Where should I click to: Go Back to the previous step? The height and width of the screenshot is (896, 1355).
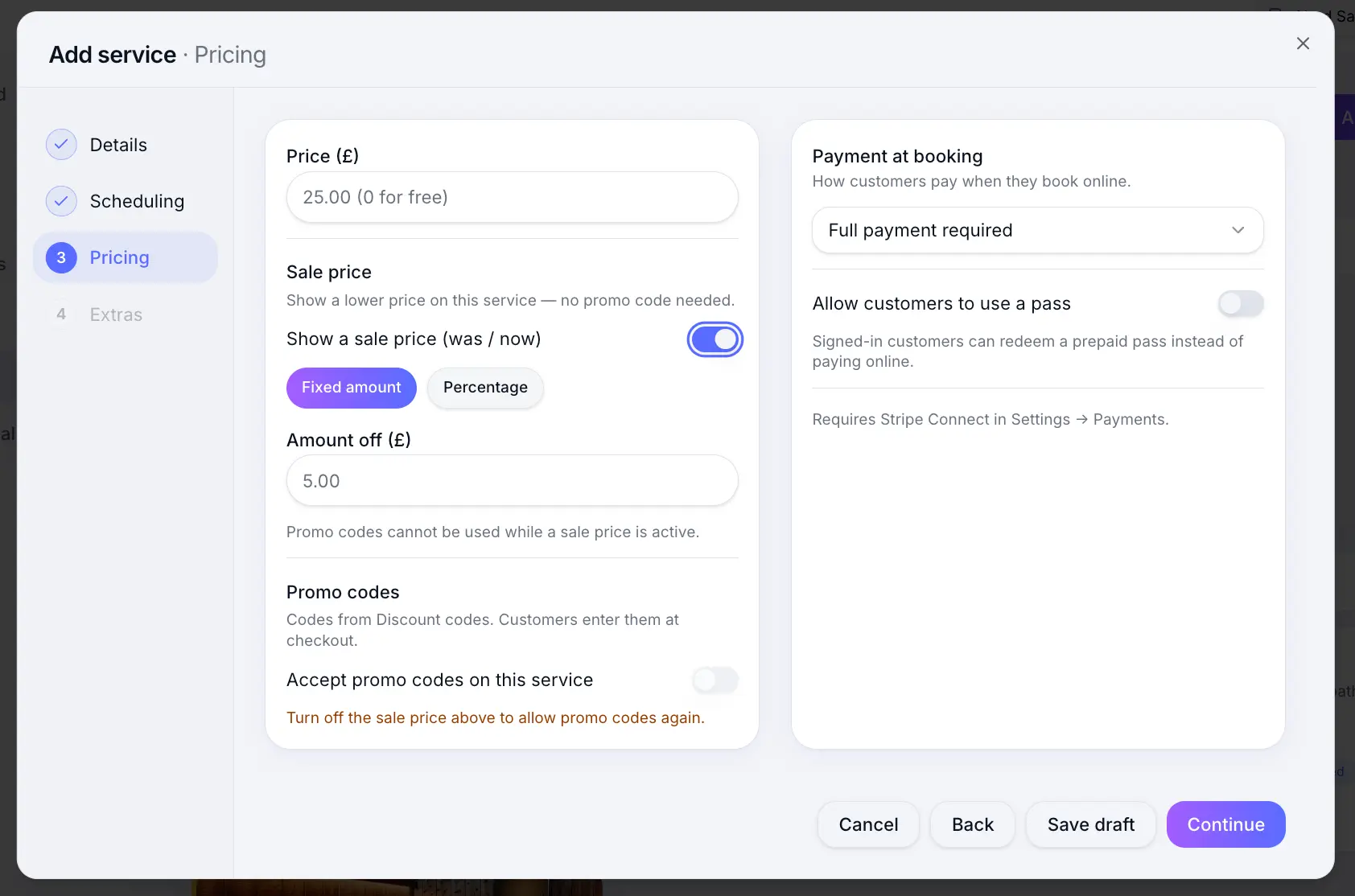[972, 824]
